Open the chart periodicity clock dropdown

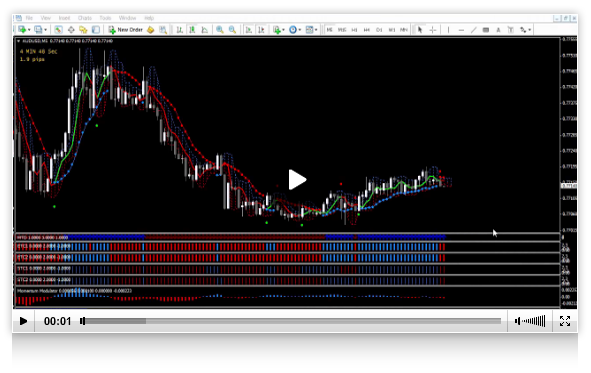pyautogui.click(x=300, y=30)
